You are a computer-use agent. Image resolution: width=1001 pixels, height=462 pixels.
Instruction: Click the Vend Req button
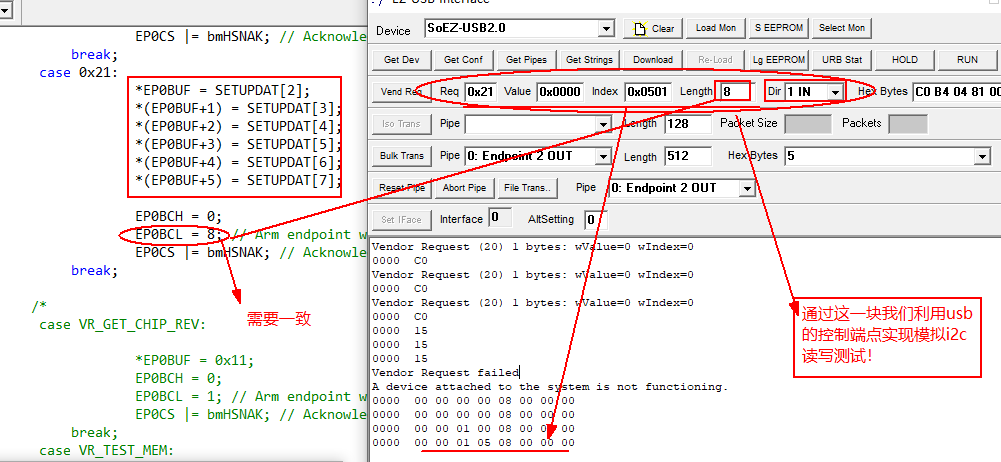pyautogui.click(x=401, y=92)
